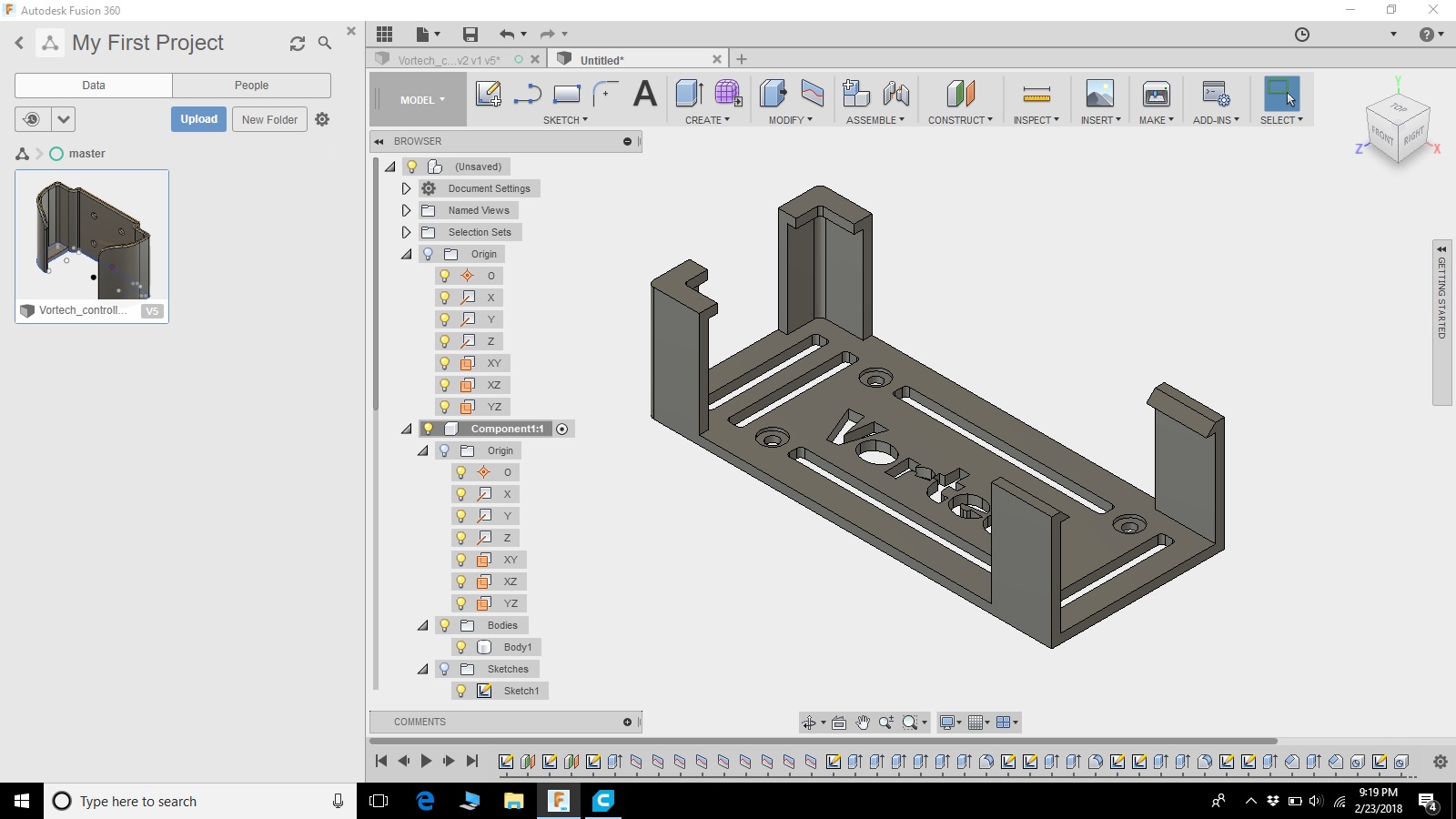The image size is (1456, 819).
Task: Click the New Folder button
Action: pyautogui.click(x=269, y=119)
